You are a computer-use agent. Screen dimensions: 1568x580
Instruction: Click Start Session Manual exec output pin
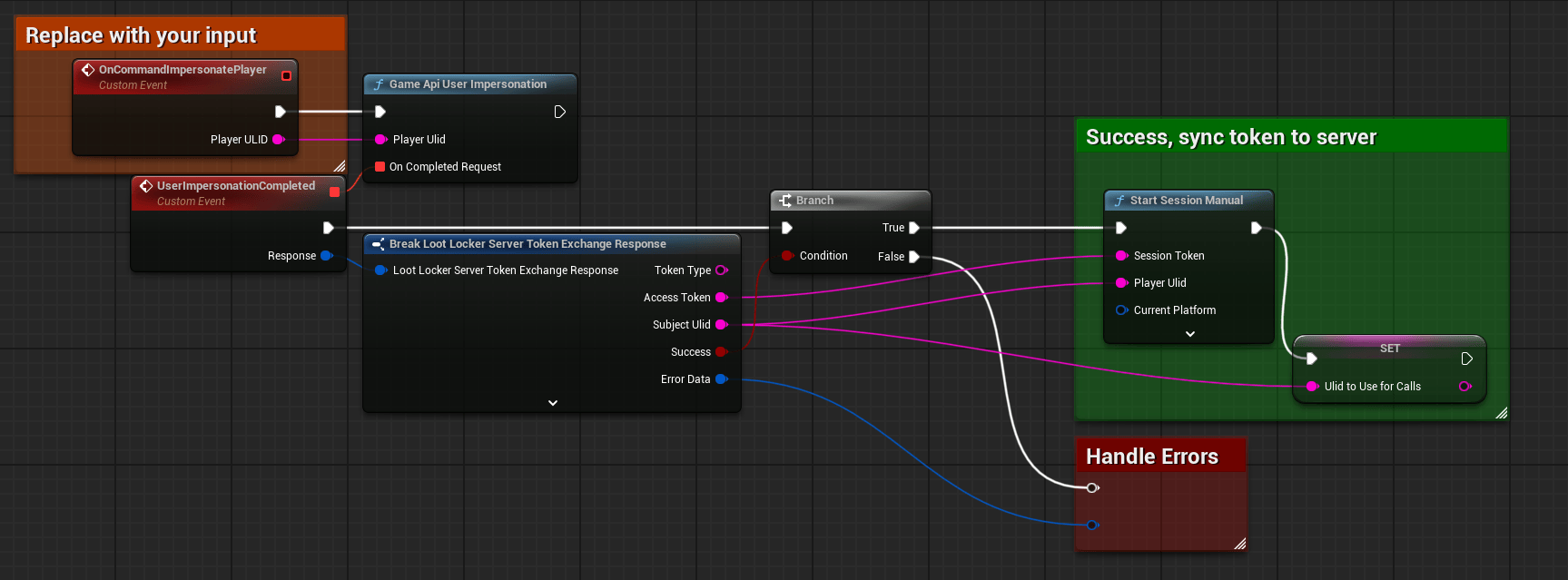1256,228
